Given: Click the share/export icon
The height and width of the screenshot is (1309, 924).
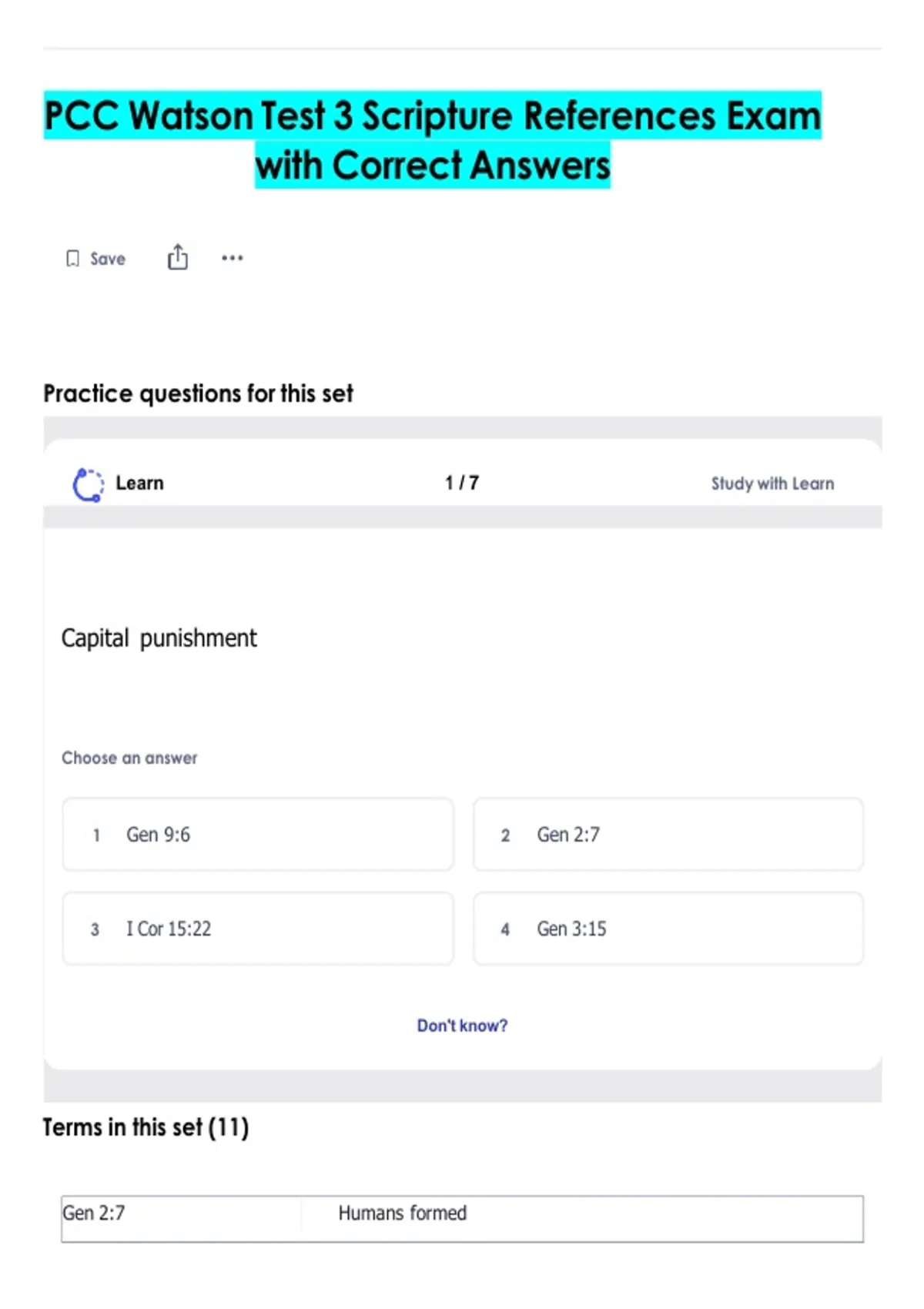Looking at the screenshot, I should 178,257.
